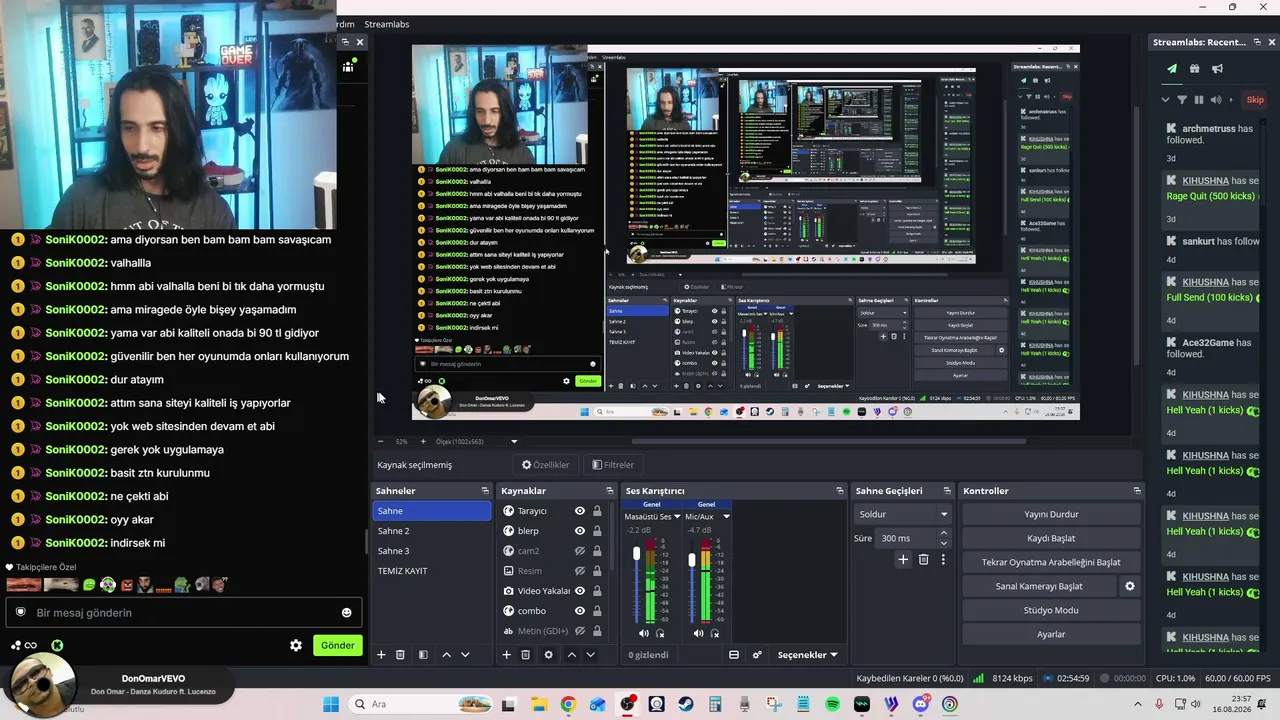Open the Streamlabs megaphone alerts icon
This screenshot has height=720, width=1280.
[1217, 69]
